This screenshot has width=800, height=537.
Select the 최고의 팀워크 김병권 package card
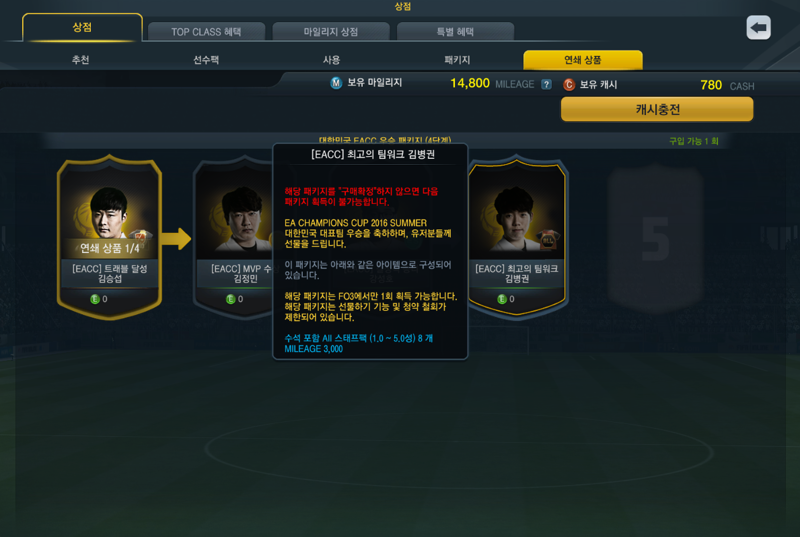517,237
